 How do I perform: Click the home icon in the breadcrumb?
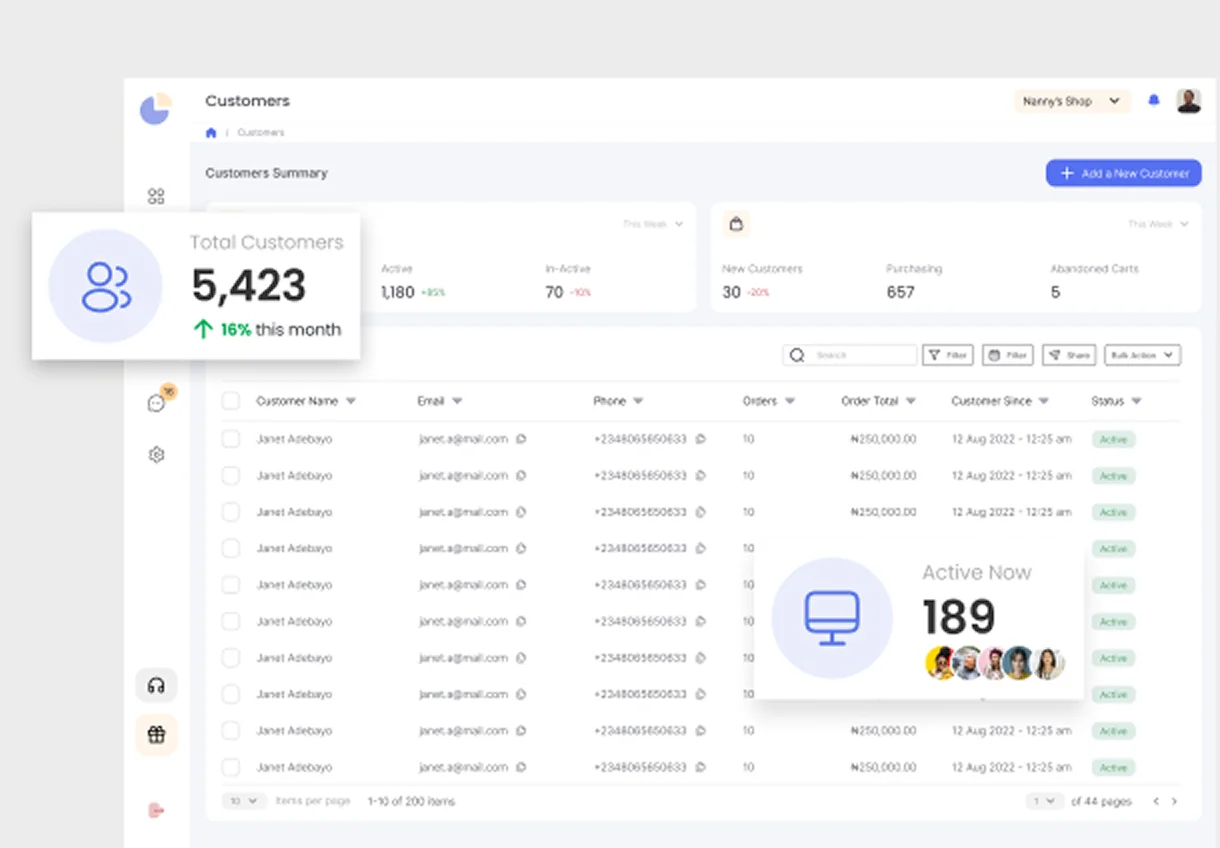211,132
